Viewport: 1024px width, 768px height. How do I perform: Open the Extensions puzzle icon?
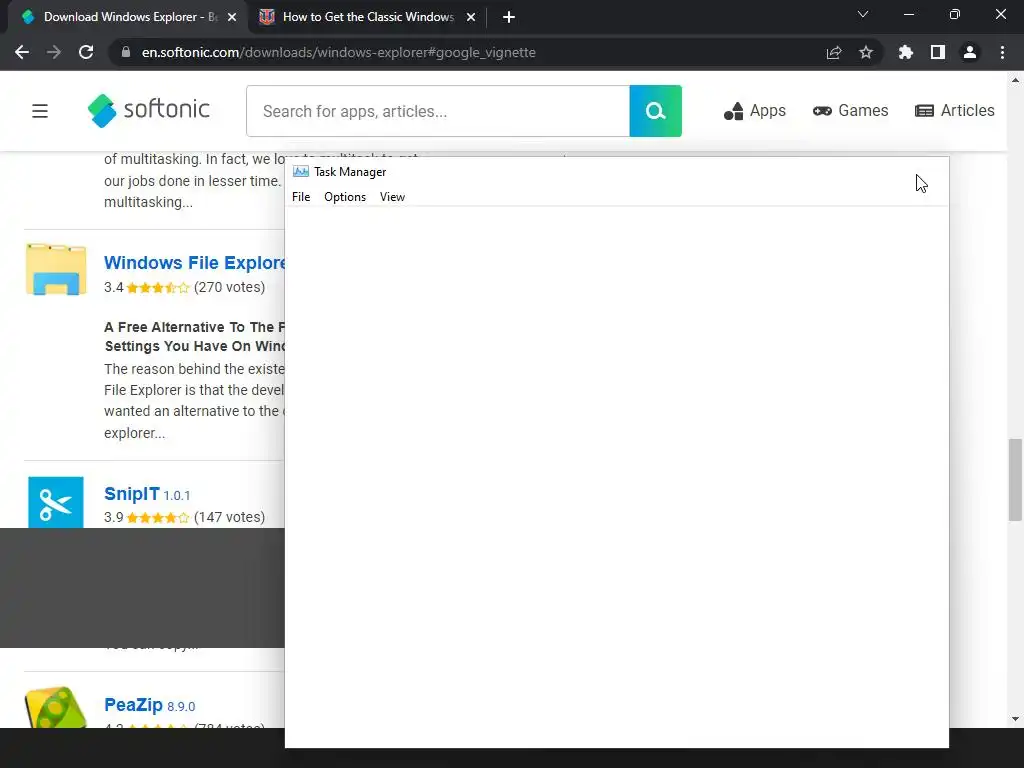click(906, 52)
